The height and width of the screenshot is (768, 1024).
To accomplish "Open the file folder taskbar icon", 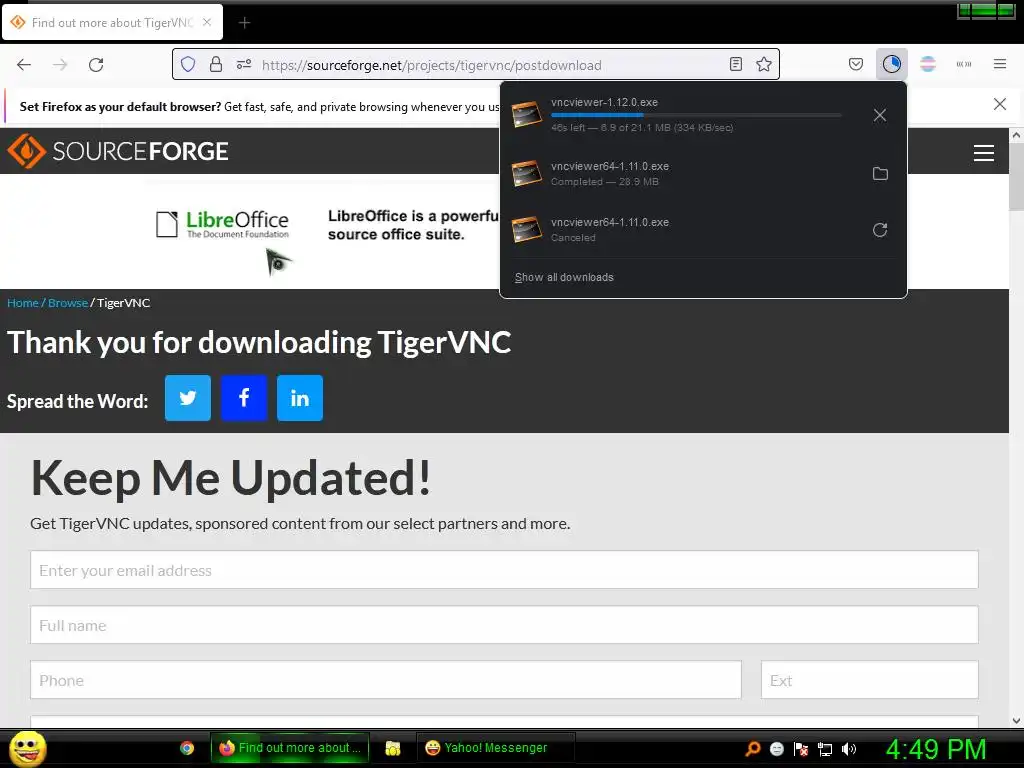I will click(392, 748).
